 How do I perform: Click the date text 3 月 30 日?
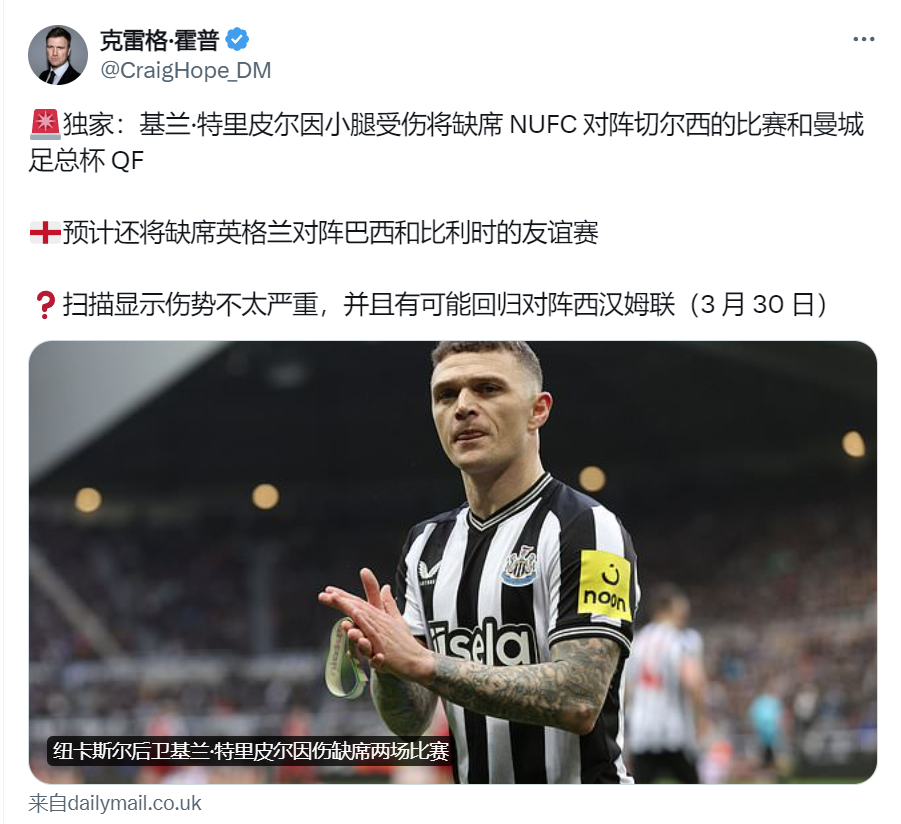758,305
